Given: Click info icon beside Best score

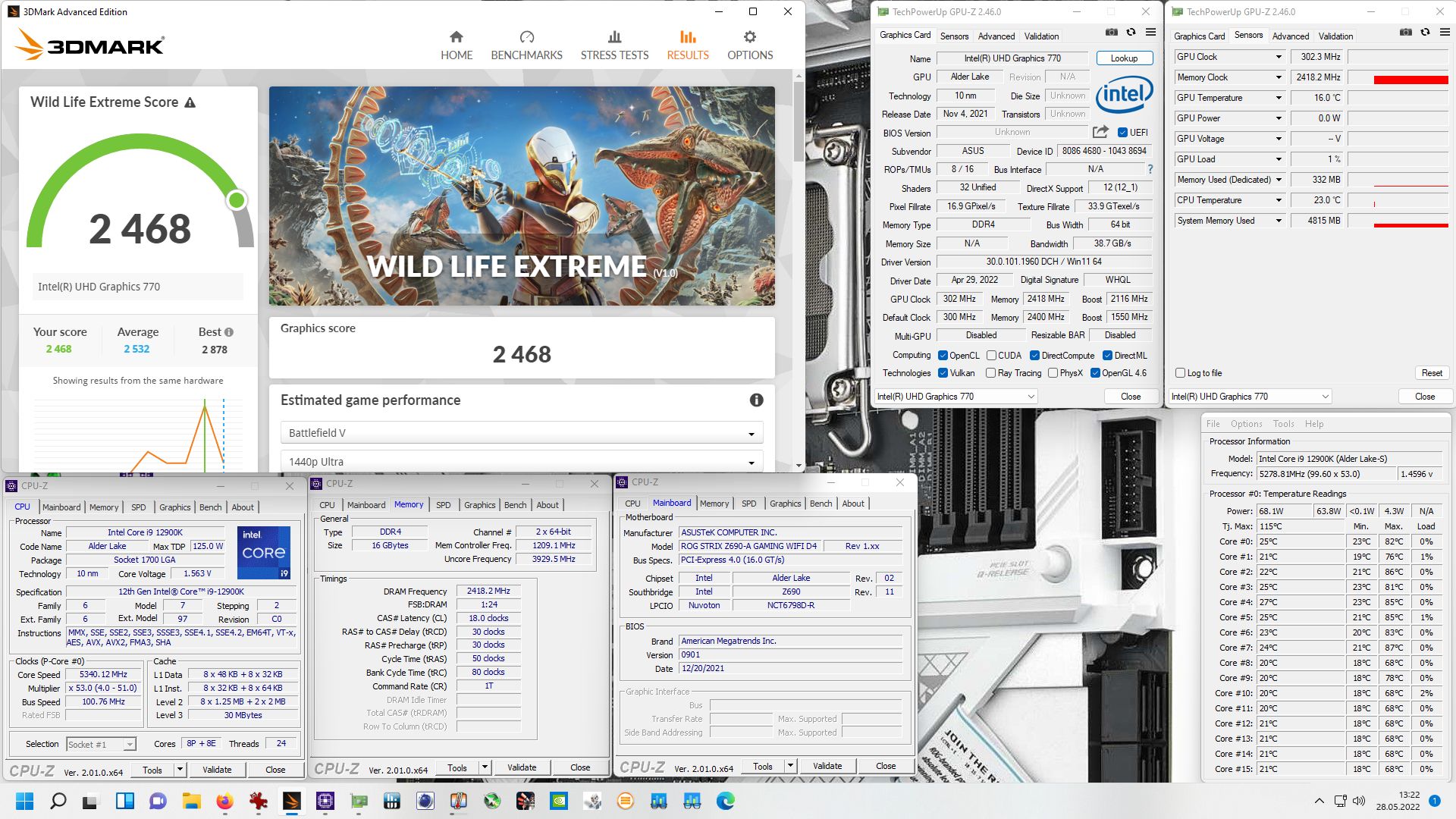Looking at the screenshot, I should tap(229, 332).
